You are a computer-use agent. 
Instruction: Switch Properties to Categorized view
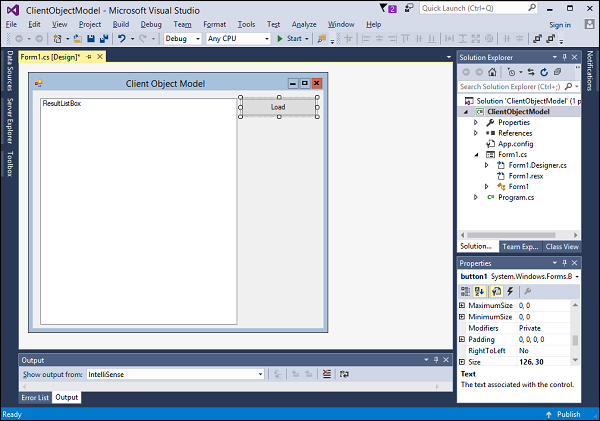pyautogui.click(x=465, y=290)
